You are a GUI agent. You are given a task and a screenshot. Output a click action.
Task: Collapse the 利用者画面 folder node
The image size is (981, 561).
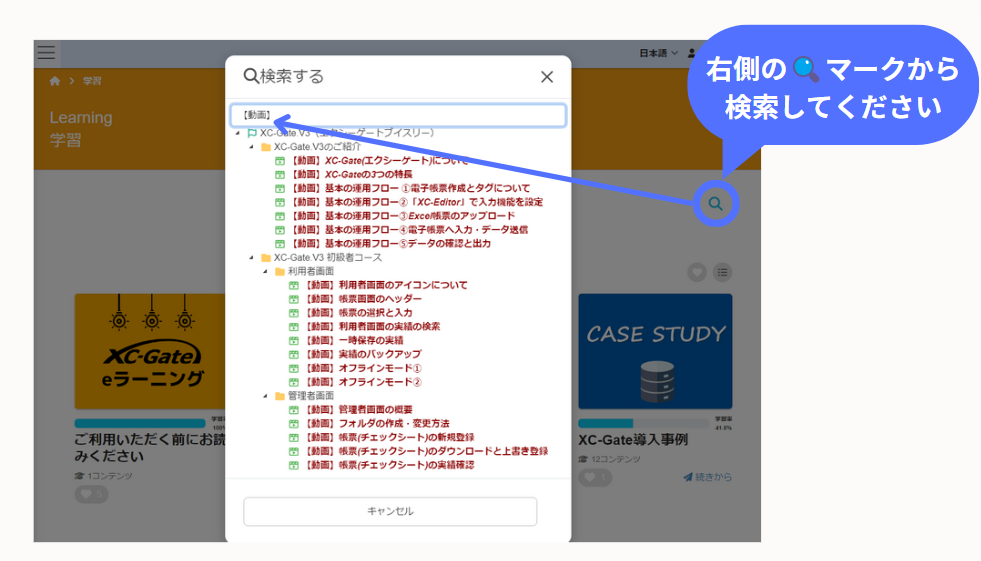point(266,272)
